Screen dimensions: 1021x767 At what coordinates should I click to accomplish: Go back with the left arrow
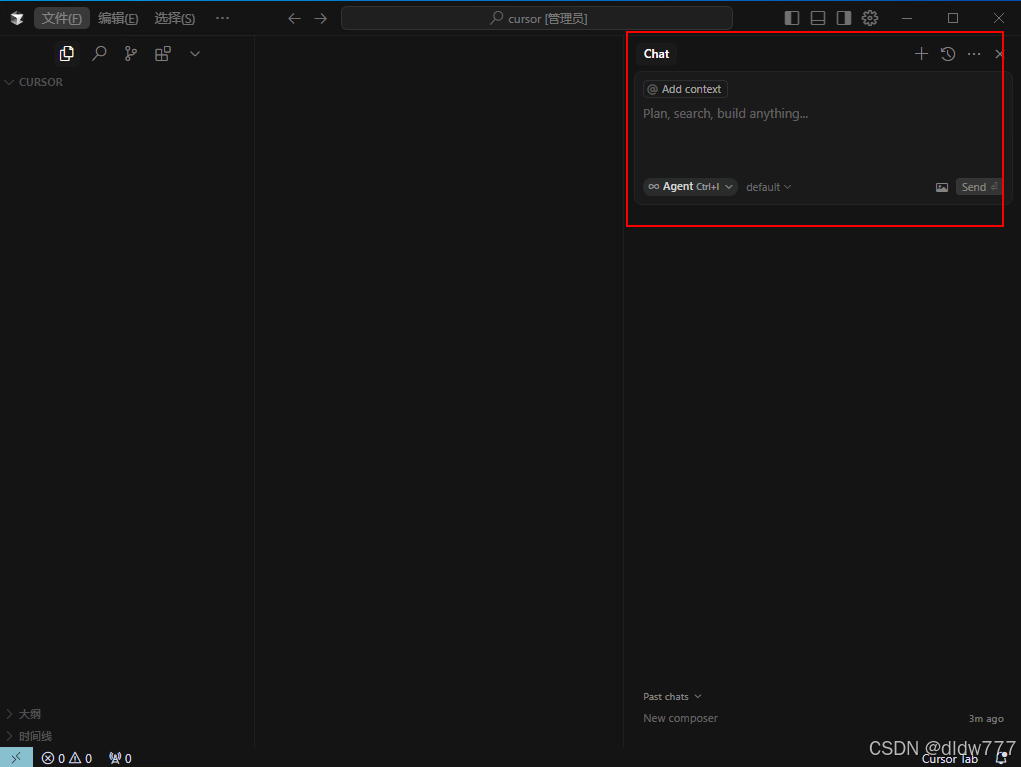[x=294, y=18]
